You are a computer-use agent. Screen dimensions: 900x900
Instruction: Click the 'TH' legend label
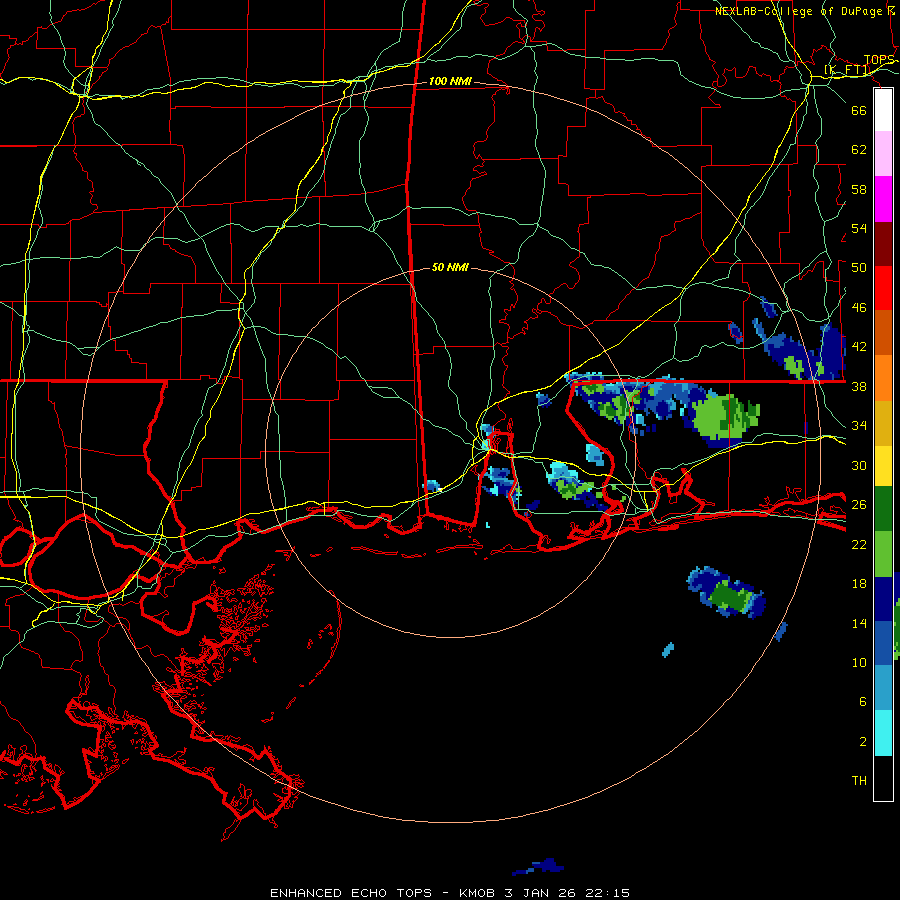tap(859, 781)
